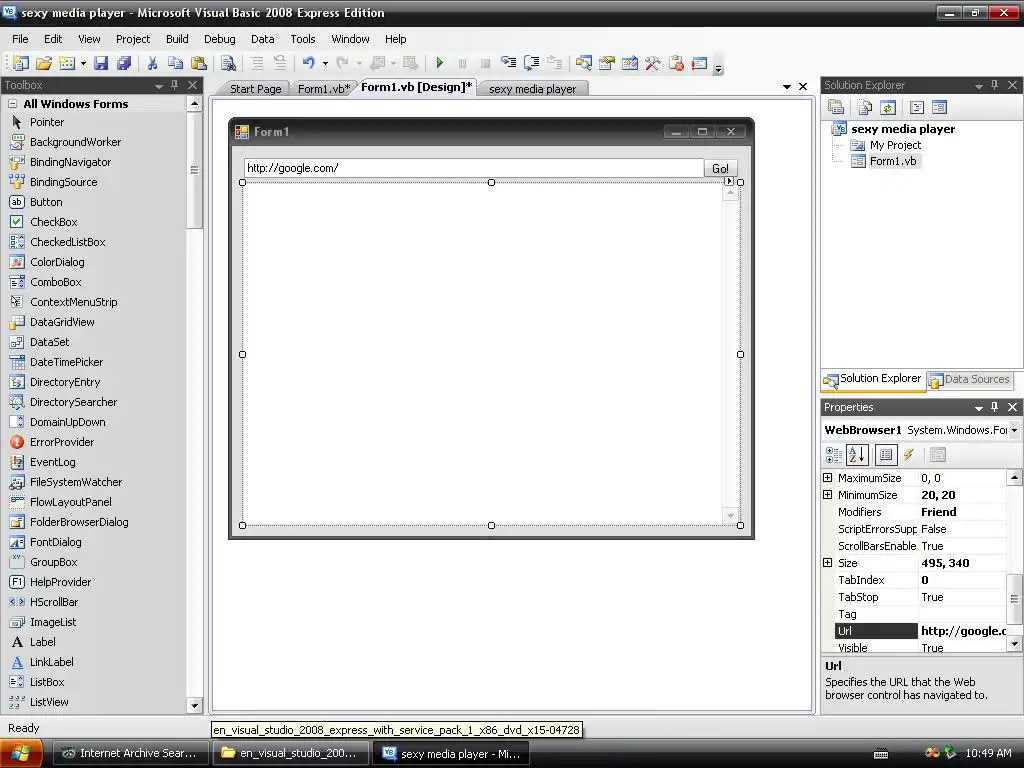The height and width of the screenshot is (768, 1024).
Task: Click the Toolbox scroll down arrow
Action: 194,705
